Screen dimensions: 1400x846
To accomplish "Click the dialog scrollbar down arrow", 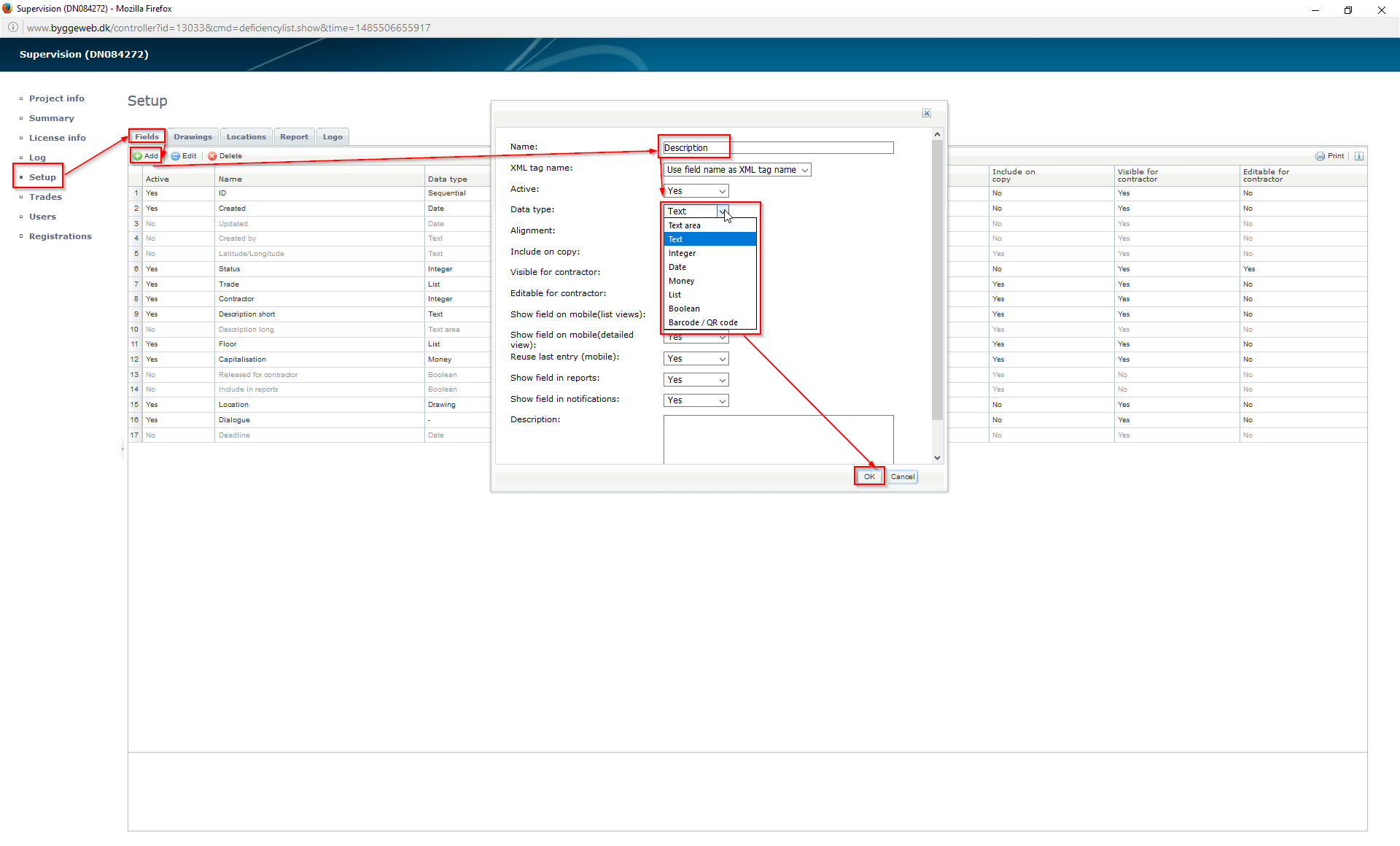I will 938,458.
